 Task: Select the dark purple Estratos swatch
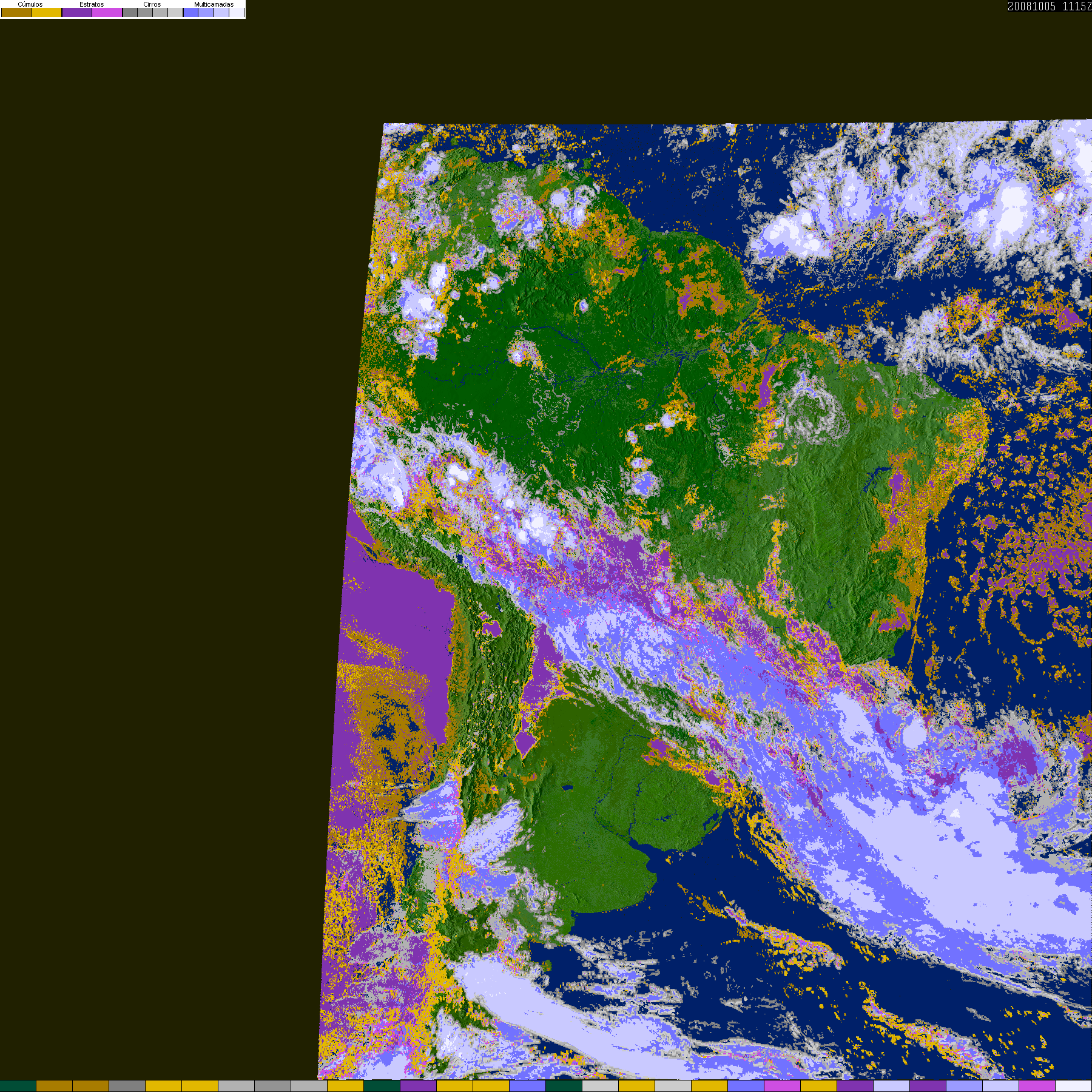(x=77, y=13)
